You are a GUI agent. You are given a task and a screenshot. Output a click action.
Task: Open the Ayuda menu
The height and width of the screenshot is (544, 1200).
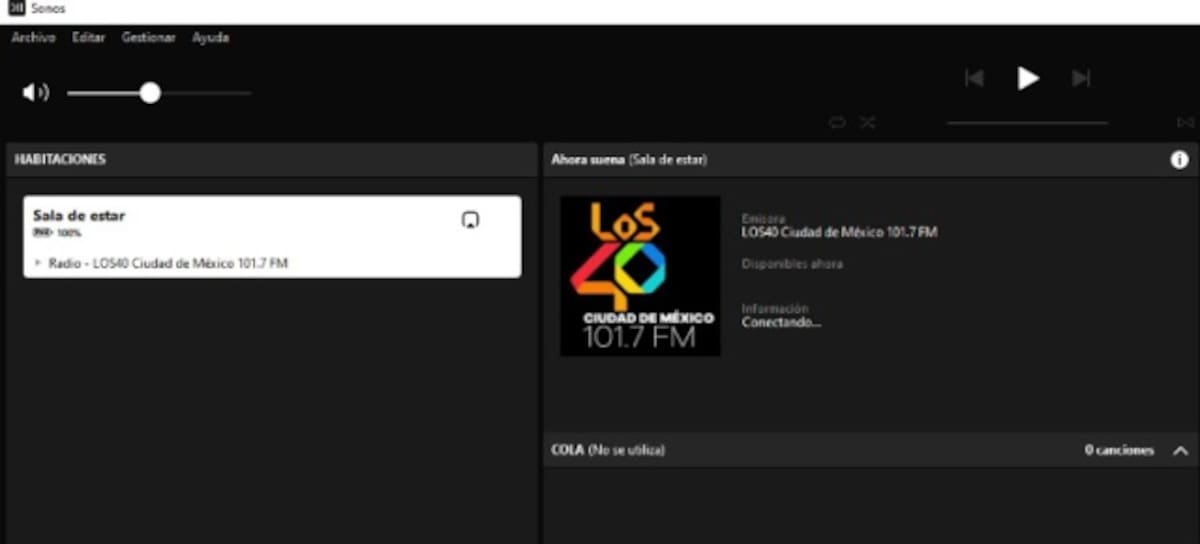(210, 37)
